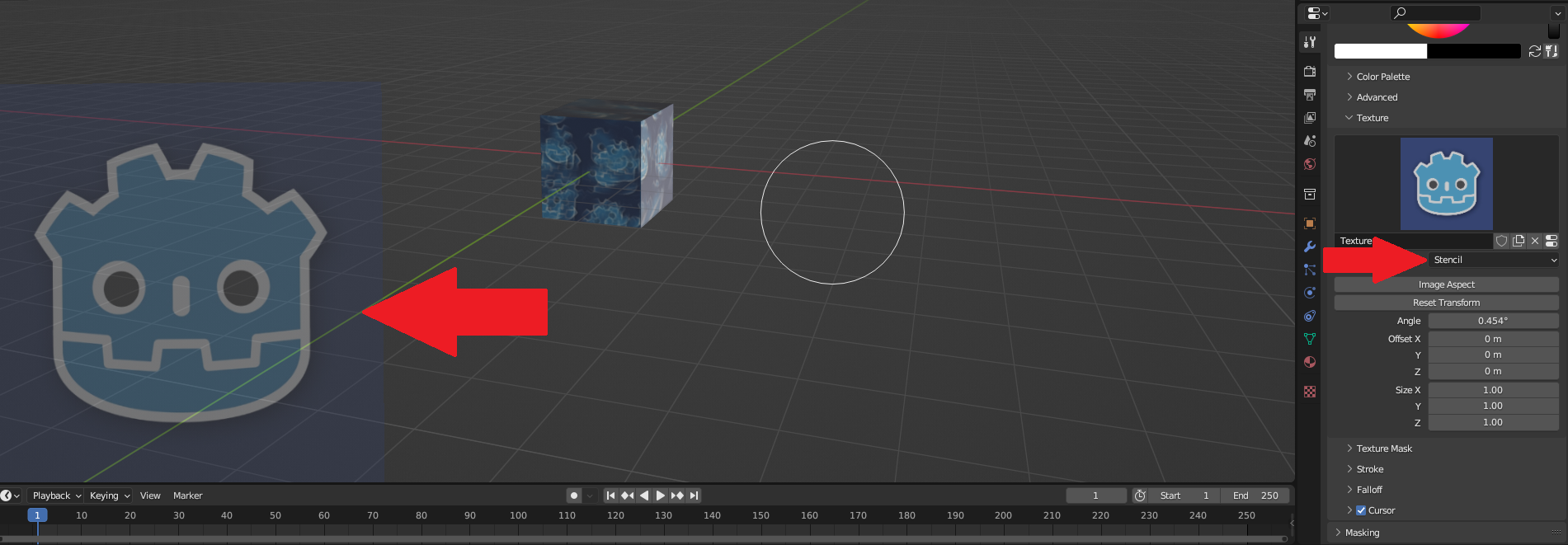The height and width of the screenshot is (545, 1568).
Task: Open the timeline View menu
Action: (150, 496)
